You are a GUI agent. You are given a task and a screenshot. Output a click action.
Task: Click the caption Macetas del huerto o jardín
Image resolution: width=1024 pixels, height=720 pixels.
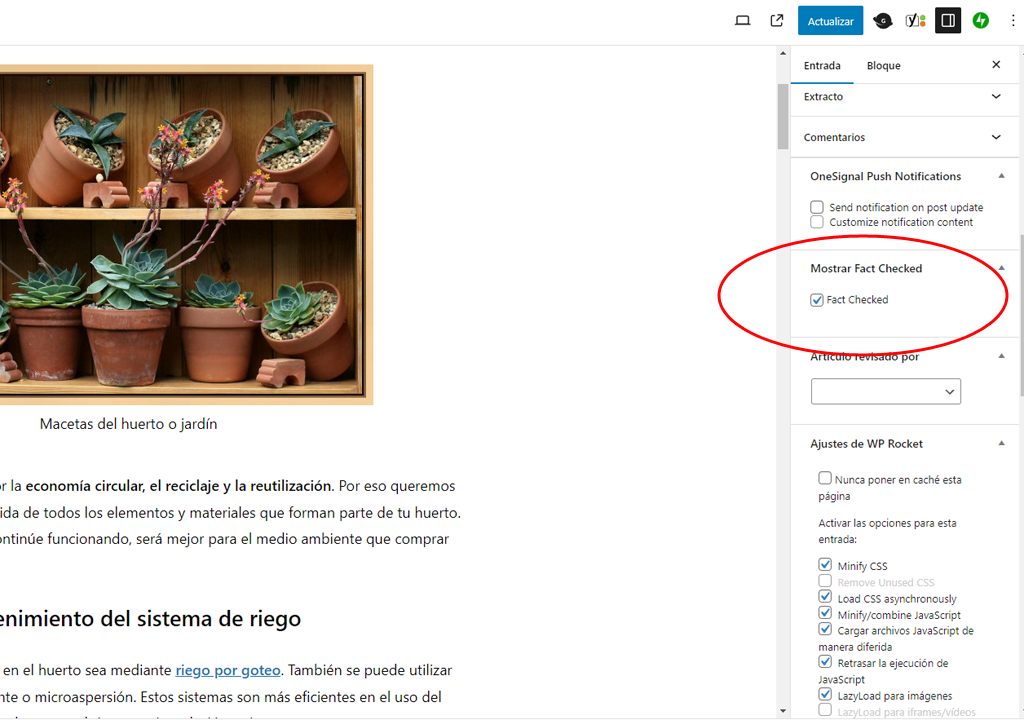(x=129, y=424)
